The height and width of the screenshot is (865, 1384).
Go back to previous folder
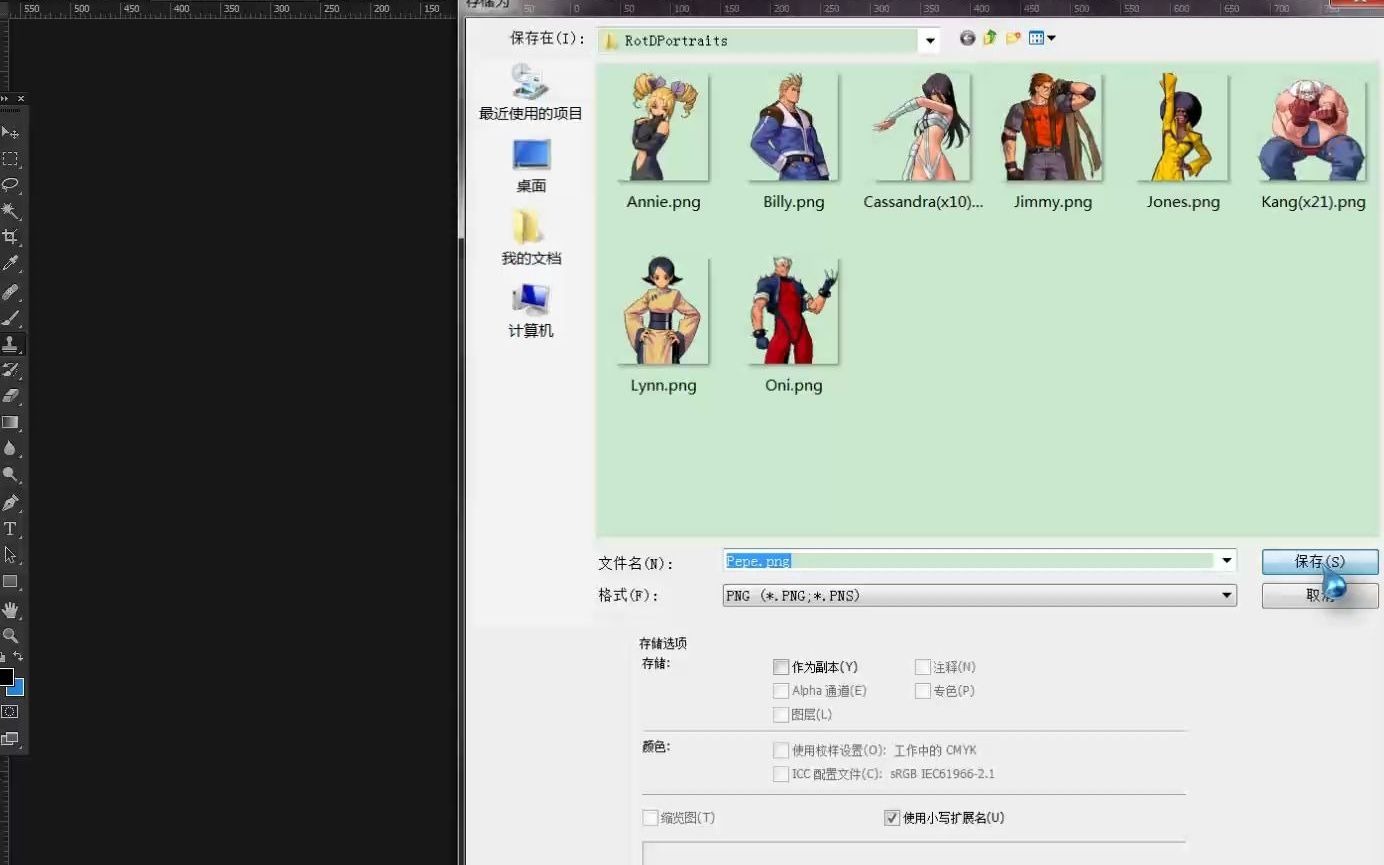967,38
